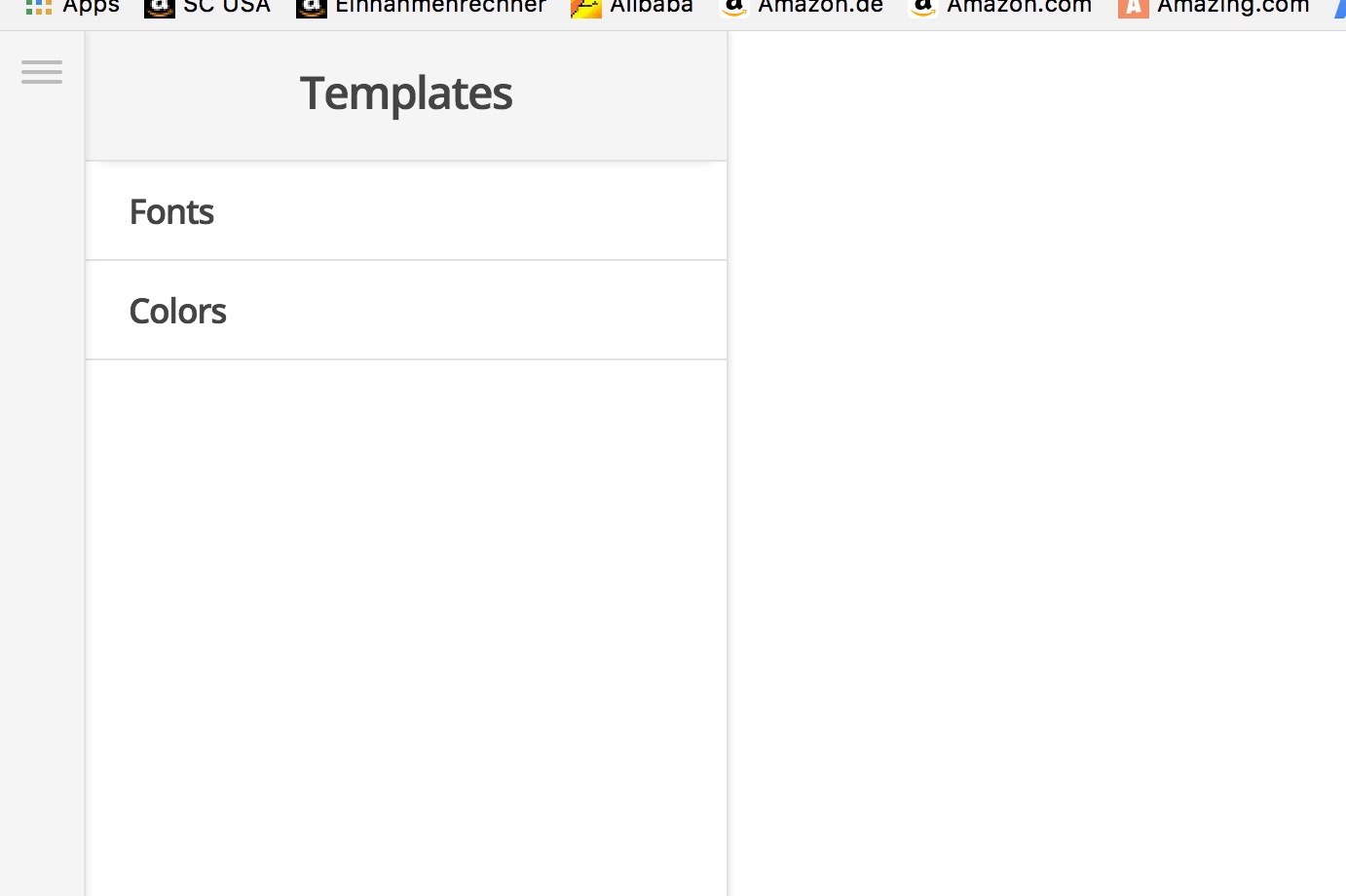Viewport: 1346px width, 896px height.
Task: Open the Amazing.com bookmark label
Action: (x=1233, y=7)
